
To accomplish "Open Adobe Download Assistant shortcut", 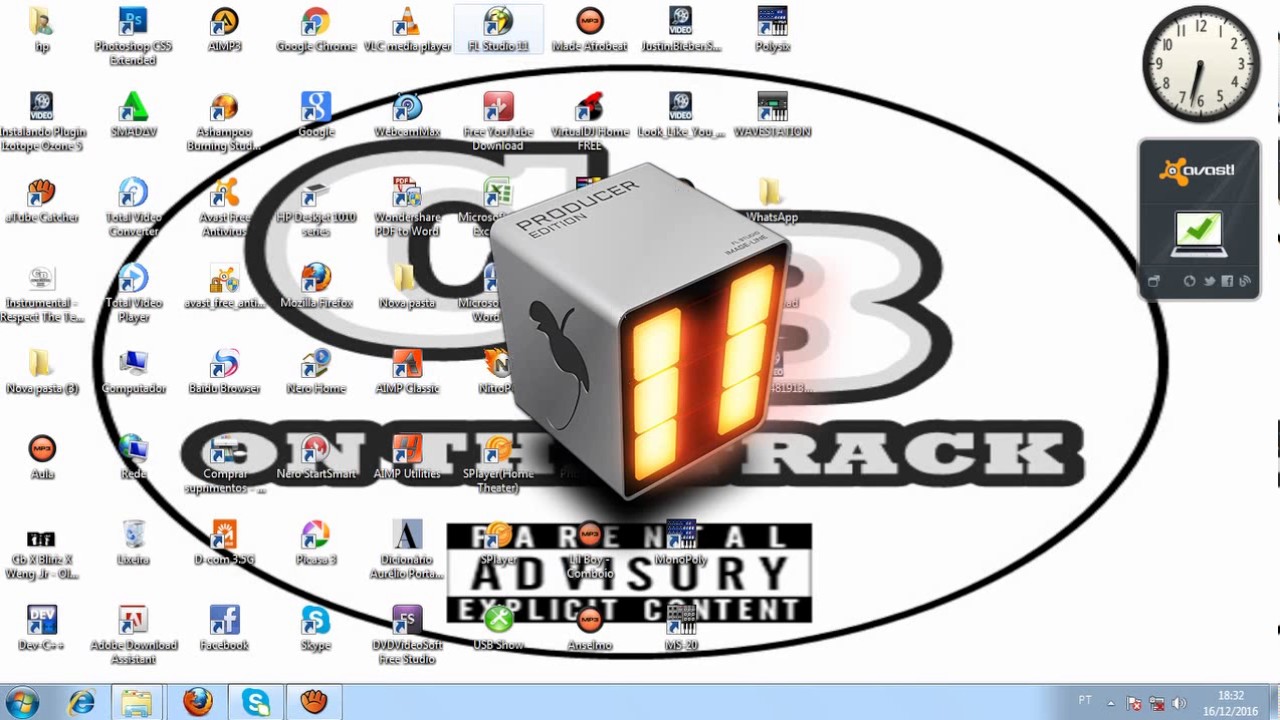I will 133,633.
